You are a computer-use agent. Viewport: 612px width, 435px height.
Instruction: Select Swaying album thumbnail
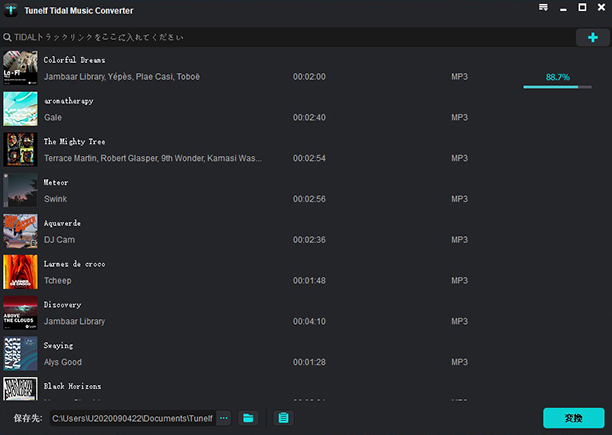point(20,353)
